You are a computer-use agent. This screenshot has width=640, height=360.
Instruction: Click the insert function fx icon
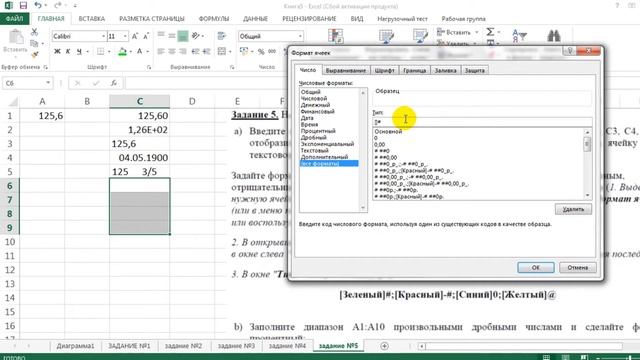click(x=114, y=83)
